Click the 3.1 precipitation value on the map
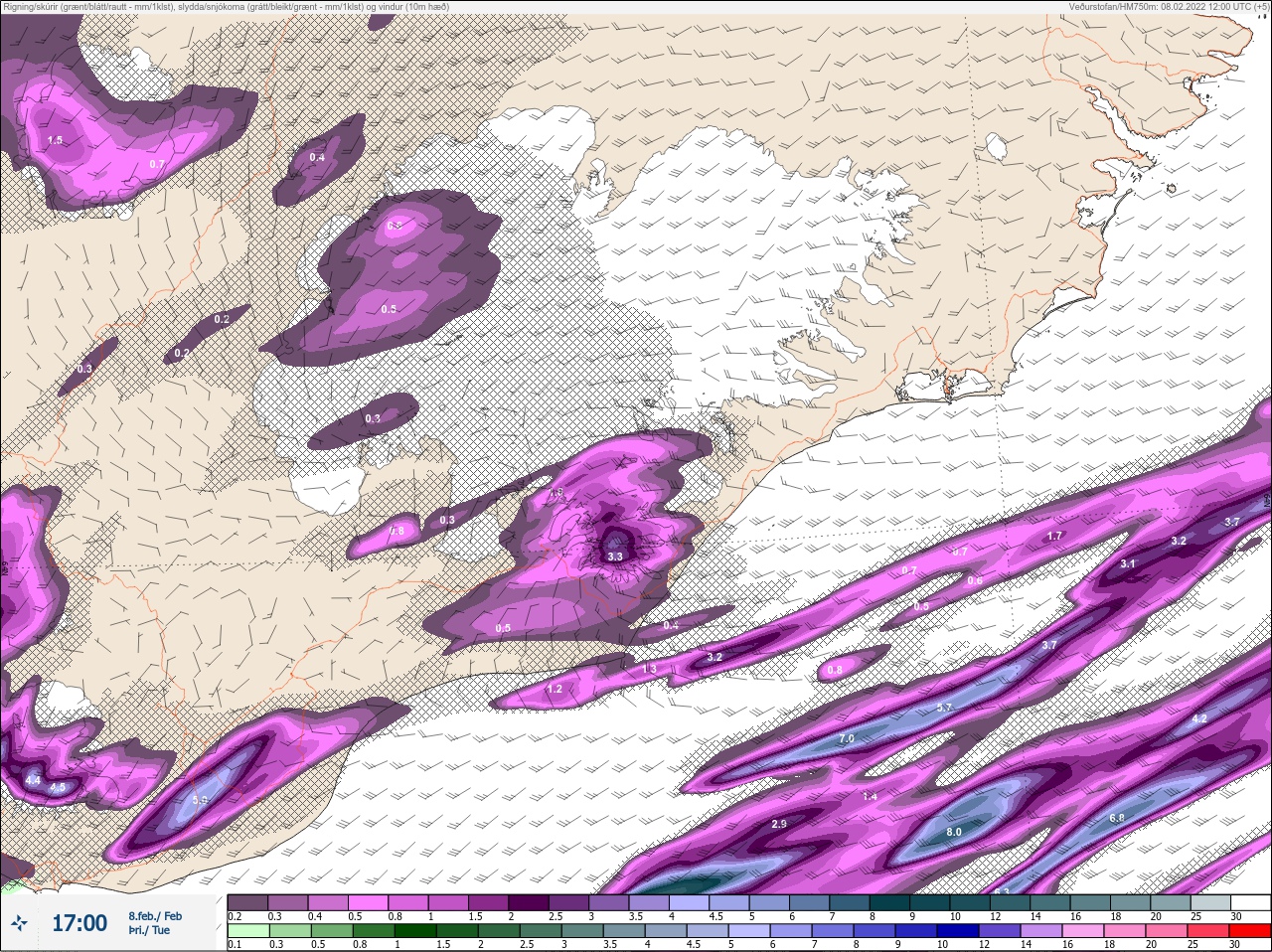This screenshot has width=1272, height=952. coord(1128,564)
